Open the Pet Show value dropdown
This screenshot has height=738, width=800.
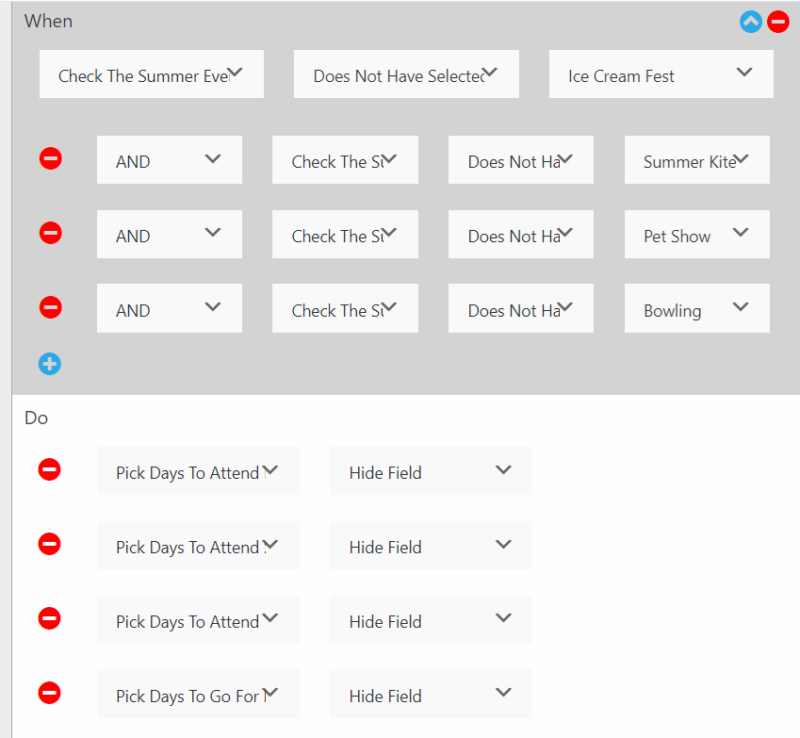[x=696, y=233]
